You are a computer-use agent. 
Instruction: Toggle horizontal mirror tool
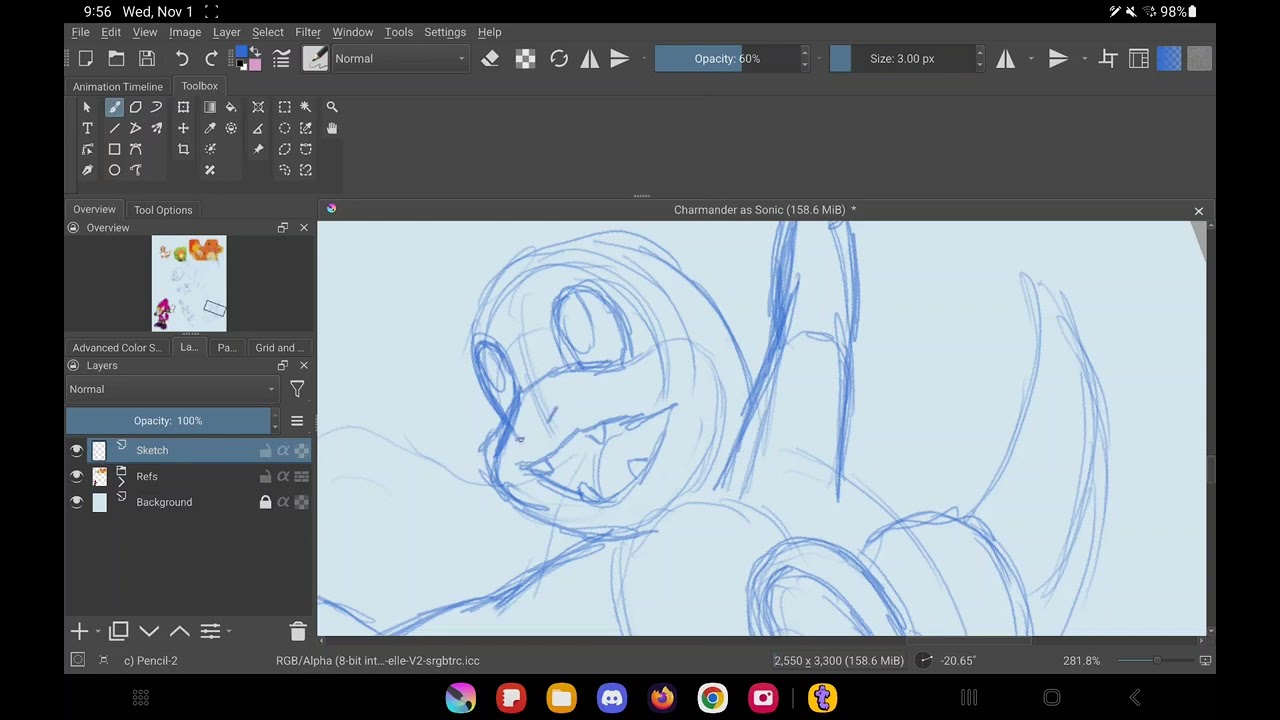pos(1005,59)
